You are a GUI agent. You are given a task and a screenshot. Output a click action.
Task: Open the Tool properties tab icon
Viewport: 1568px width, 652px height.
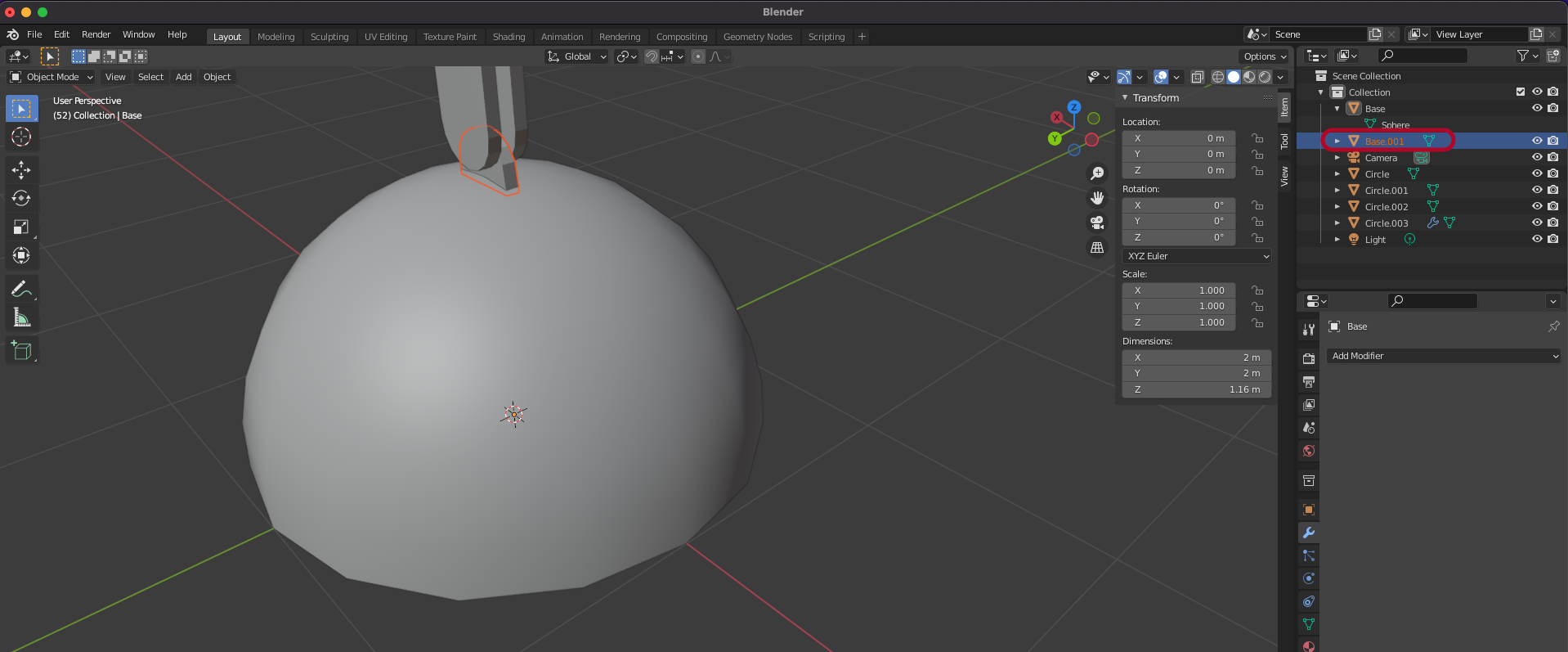tap(1309, 330)
